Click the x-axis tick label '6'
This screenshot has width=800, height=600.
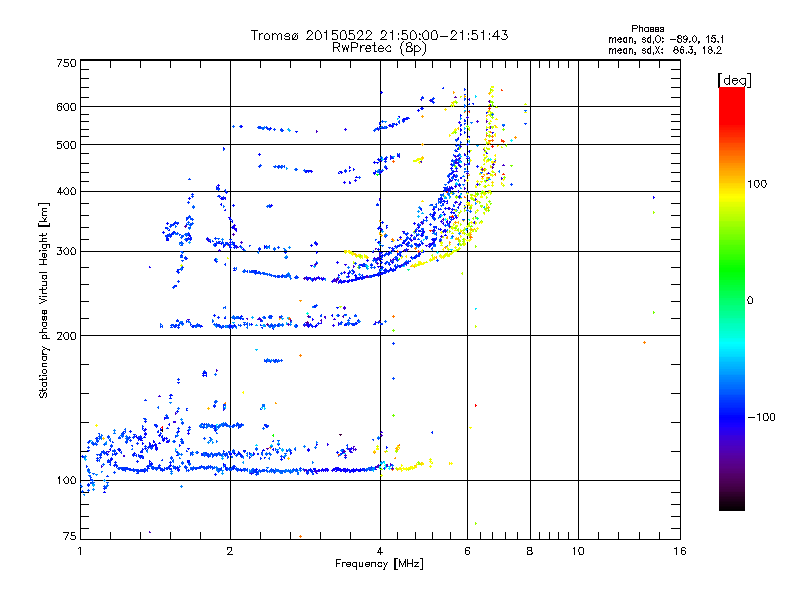(467, 551)
